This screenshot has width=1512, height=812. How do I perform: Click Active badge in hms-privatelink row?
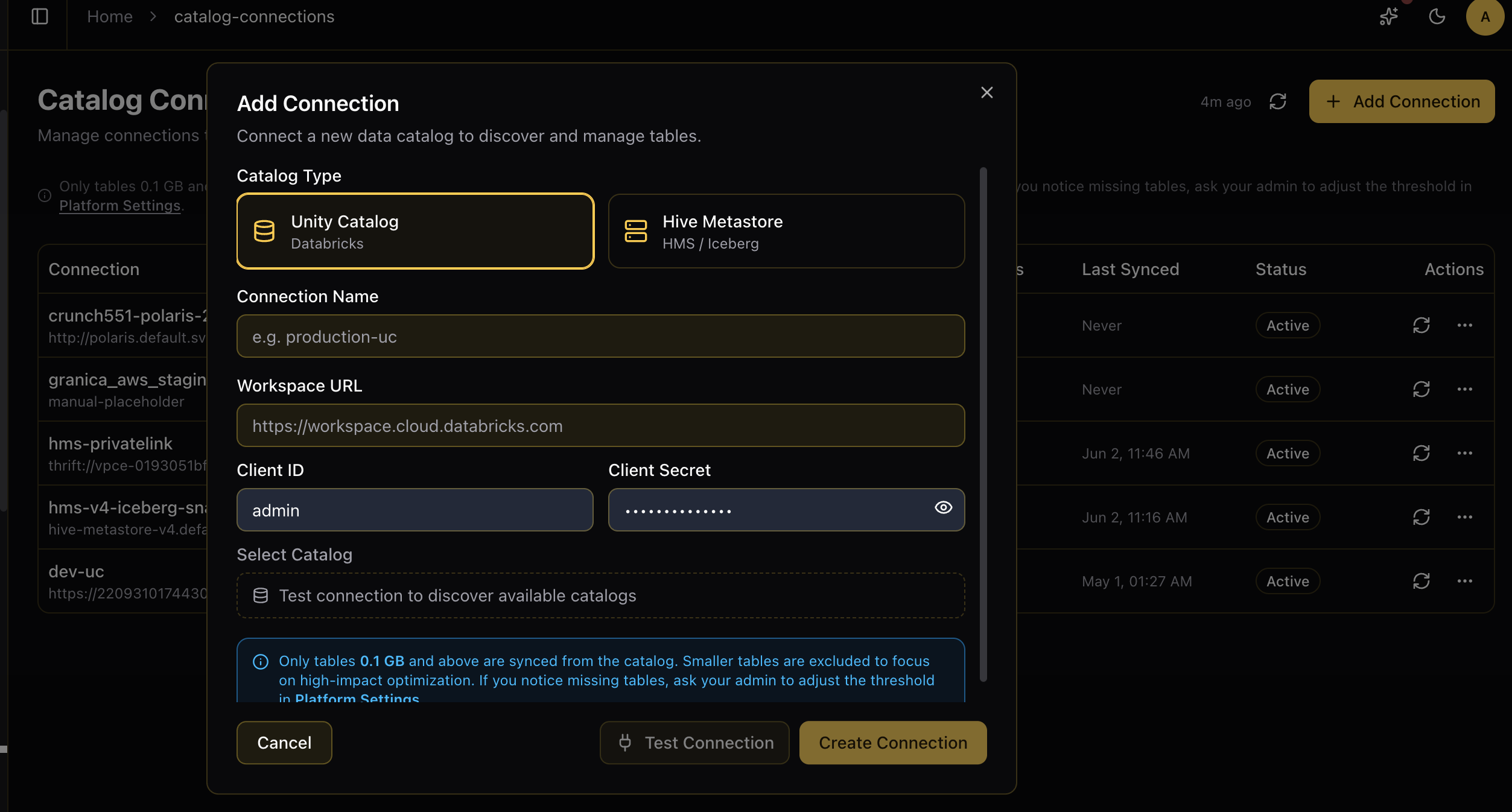1288,453
